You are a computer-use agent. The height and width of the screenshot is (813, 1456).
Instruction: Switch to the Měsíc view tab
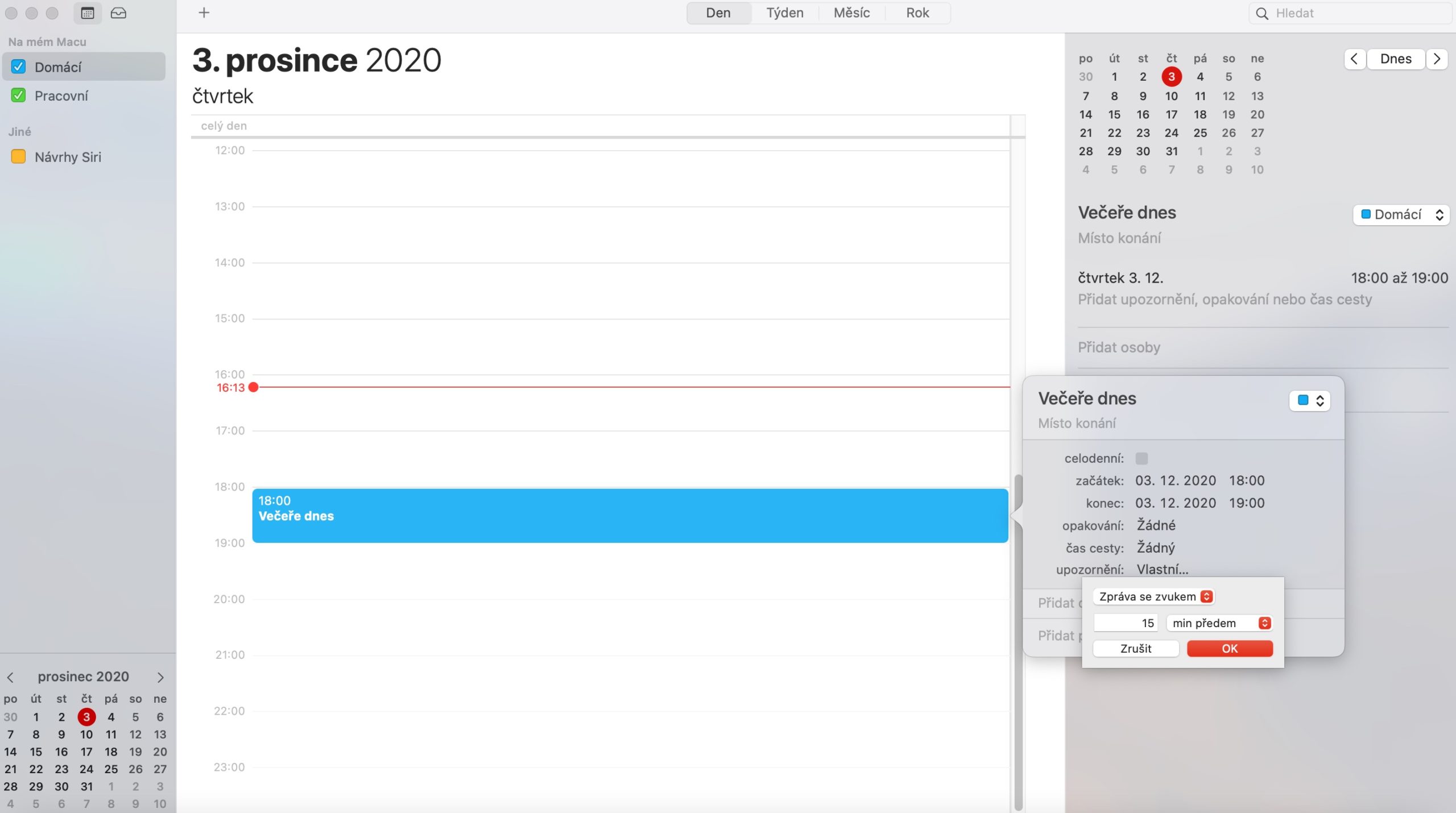click(851, 13)
